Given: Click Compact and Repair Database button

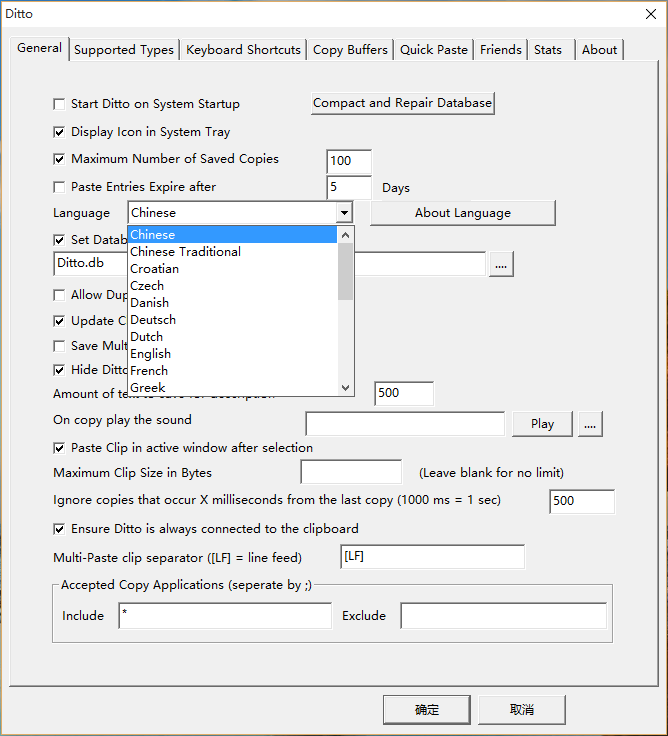Looking at the screenshot, I should 403,103.
